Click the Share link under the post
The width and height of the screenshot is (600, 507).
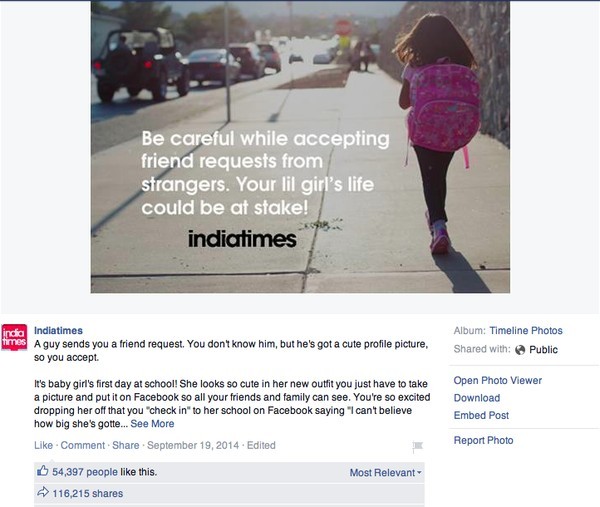pyautogui.click(x=126, y=445)
